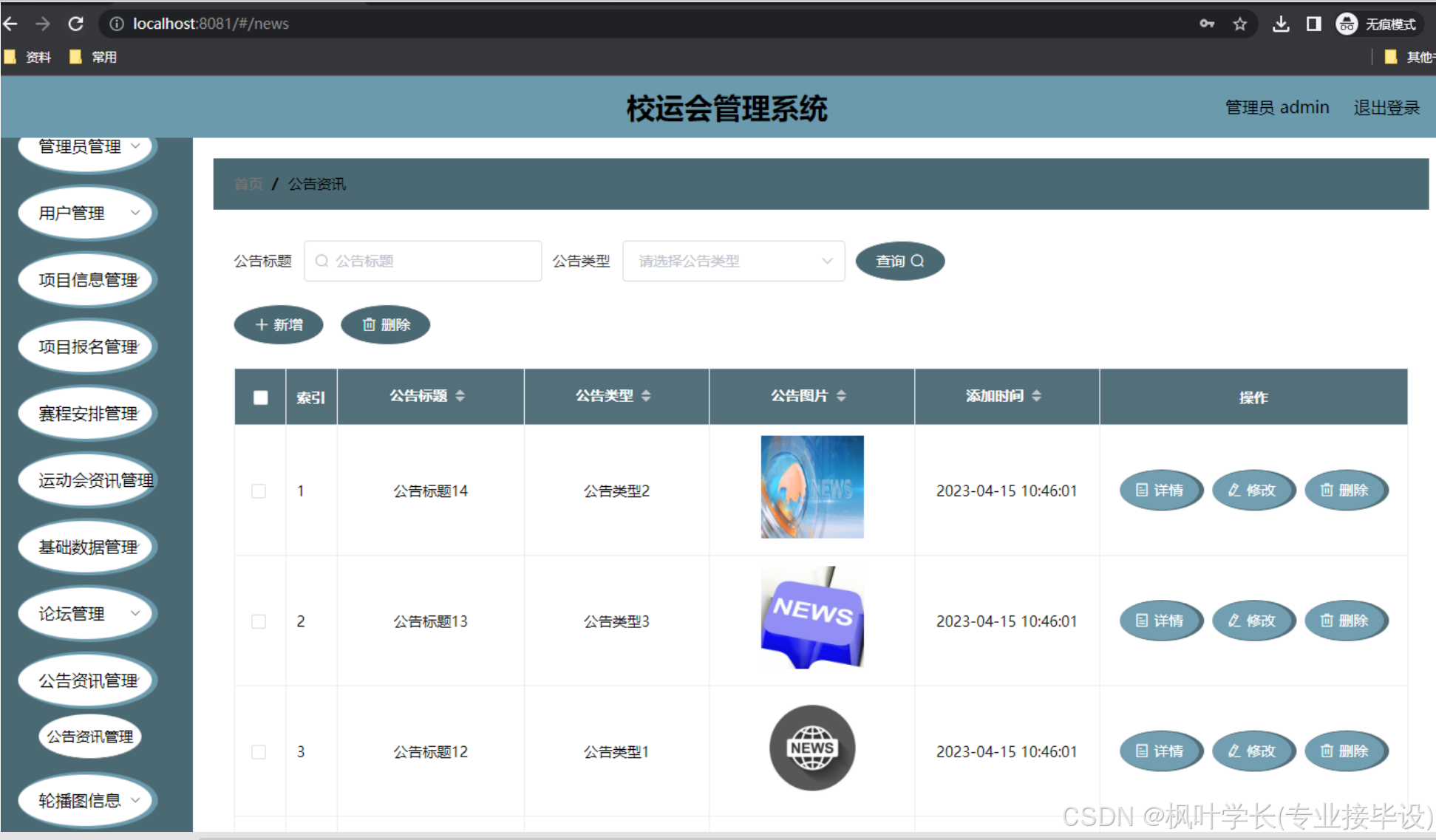Toggle the browser side panel icon
The image size is (1436, 840).
tap(1313, 24)
